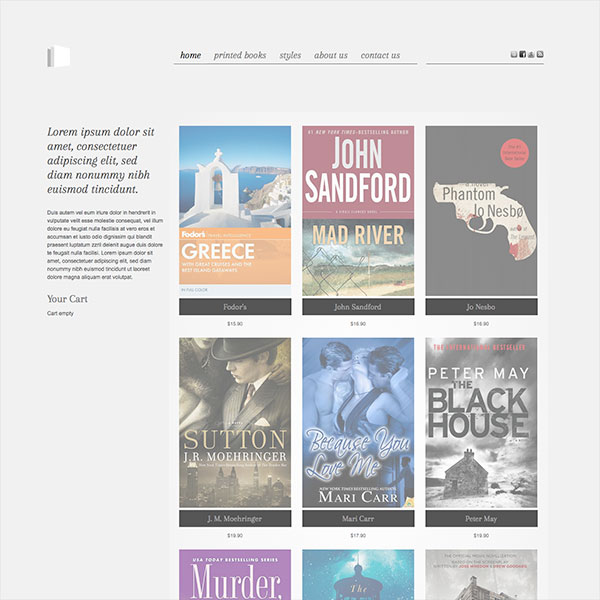The image size is (600, 600).
Task: Open The Black House book cover
Action: click(481, 422)
